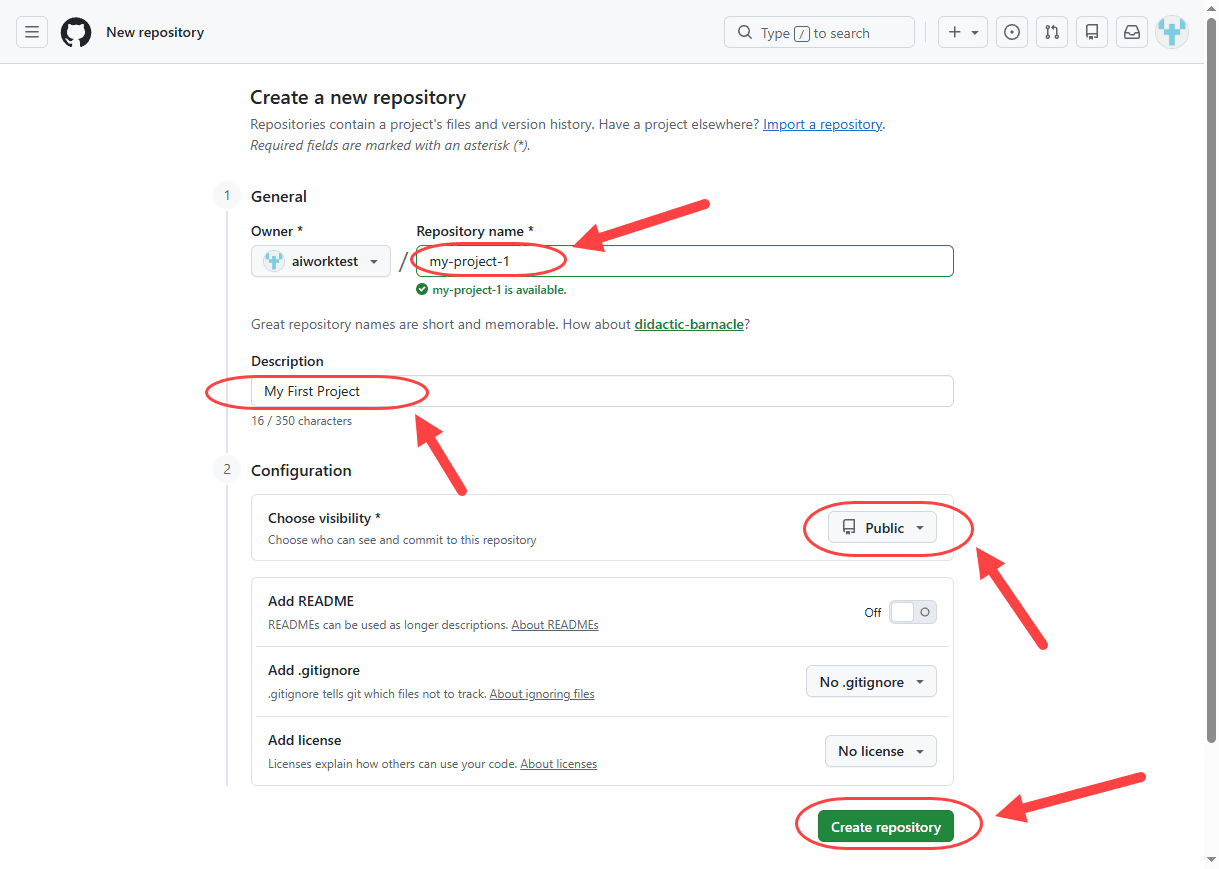Click the '16 / 350 characters' counter
This screenshot has width=1219, height=869.
point(302,421)
